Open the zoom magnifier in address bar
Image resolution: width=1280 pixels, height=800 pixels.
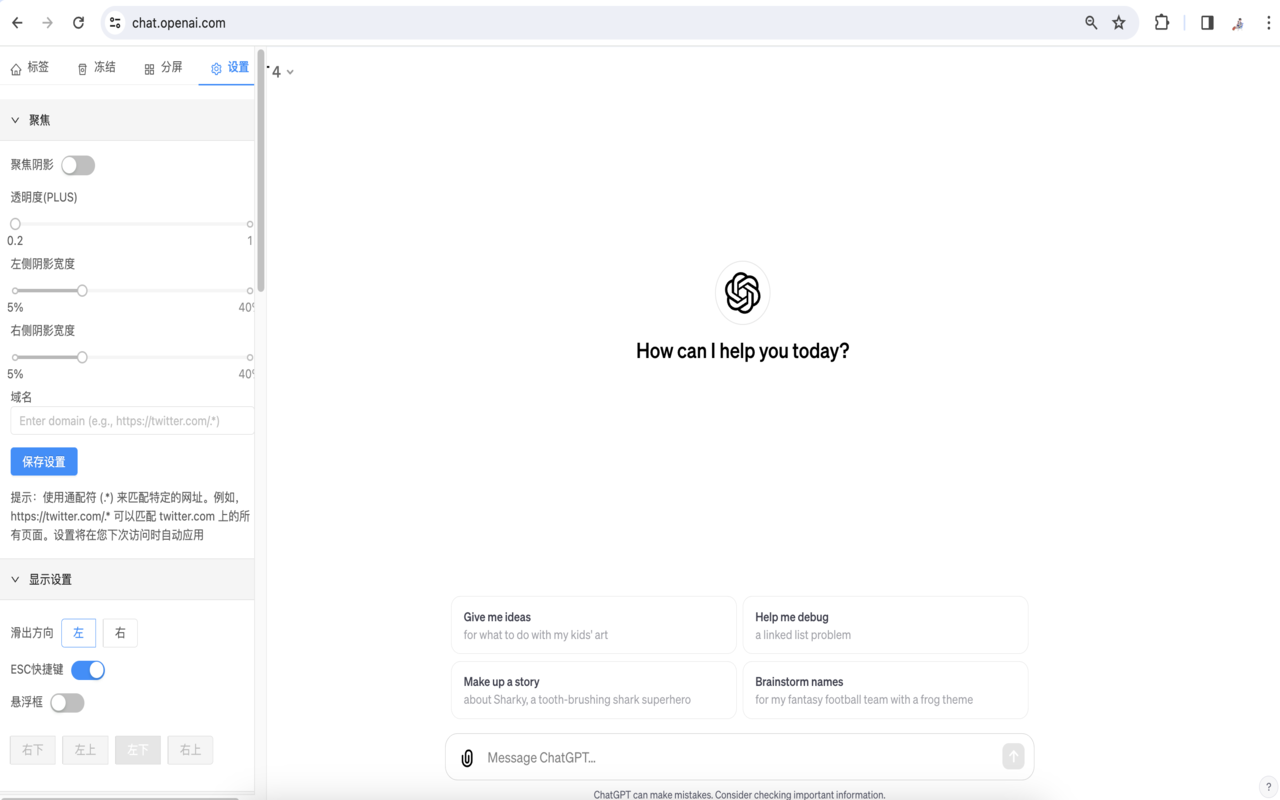point(1091,22)
